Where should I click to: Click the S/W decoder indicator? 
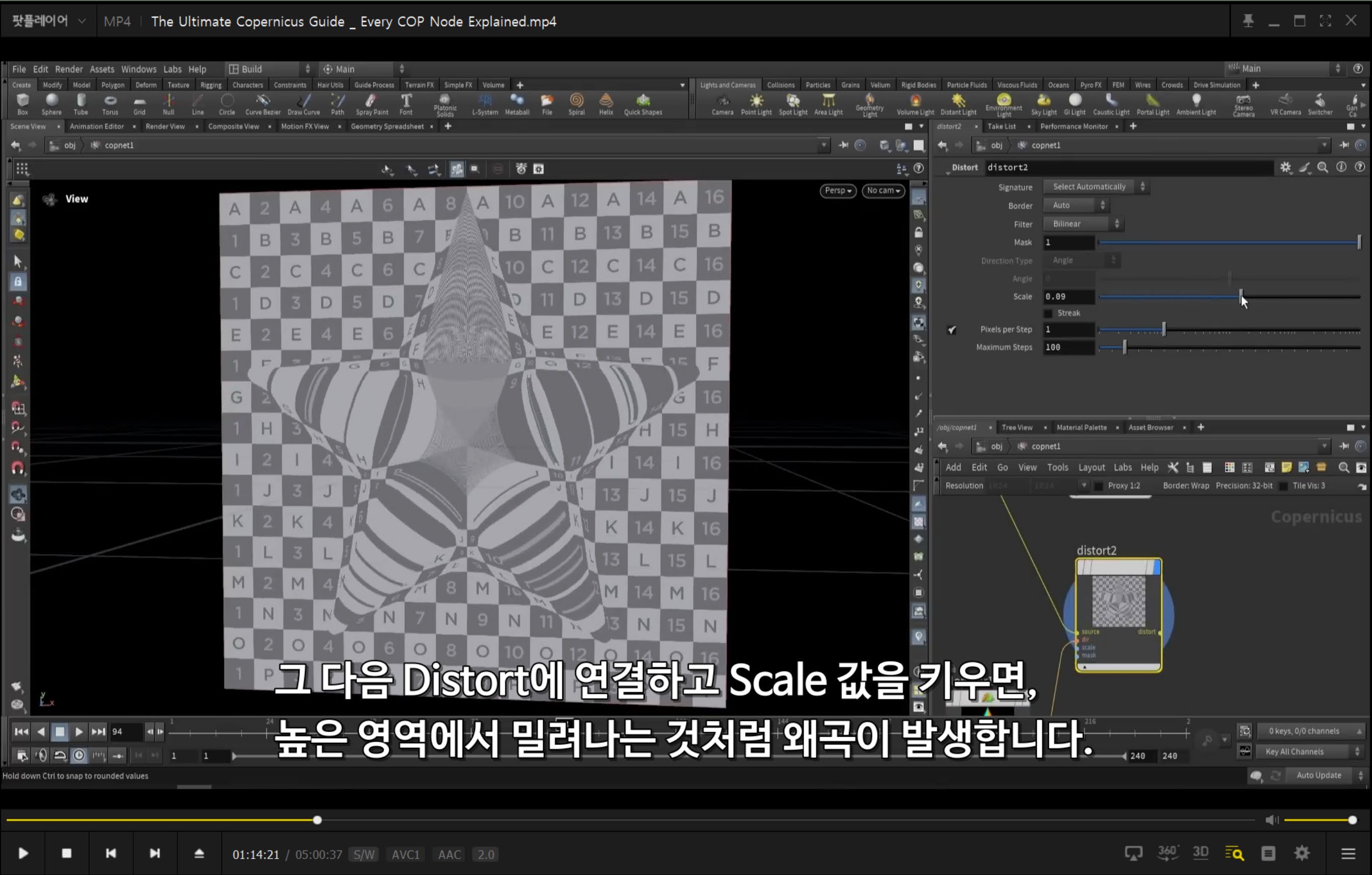[x=363, y=855]
